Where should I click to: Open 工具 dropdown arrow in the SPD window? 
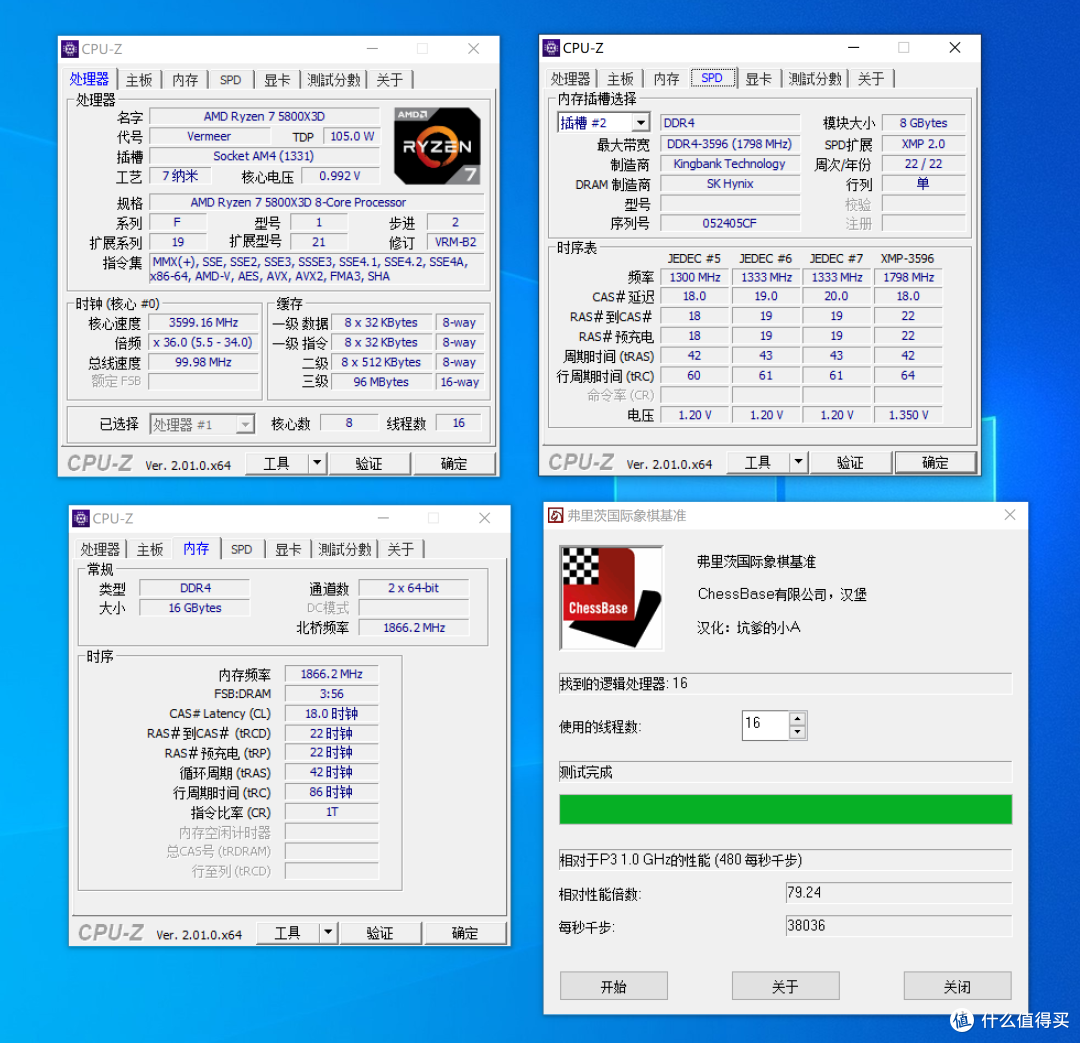(x=798, y=462)
